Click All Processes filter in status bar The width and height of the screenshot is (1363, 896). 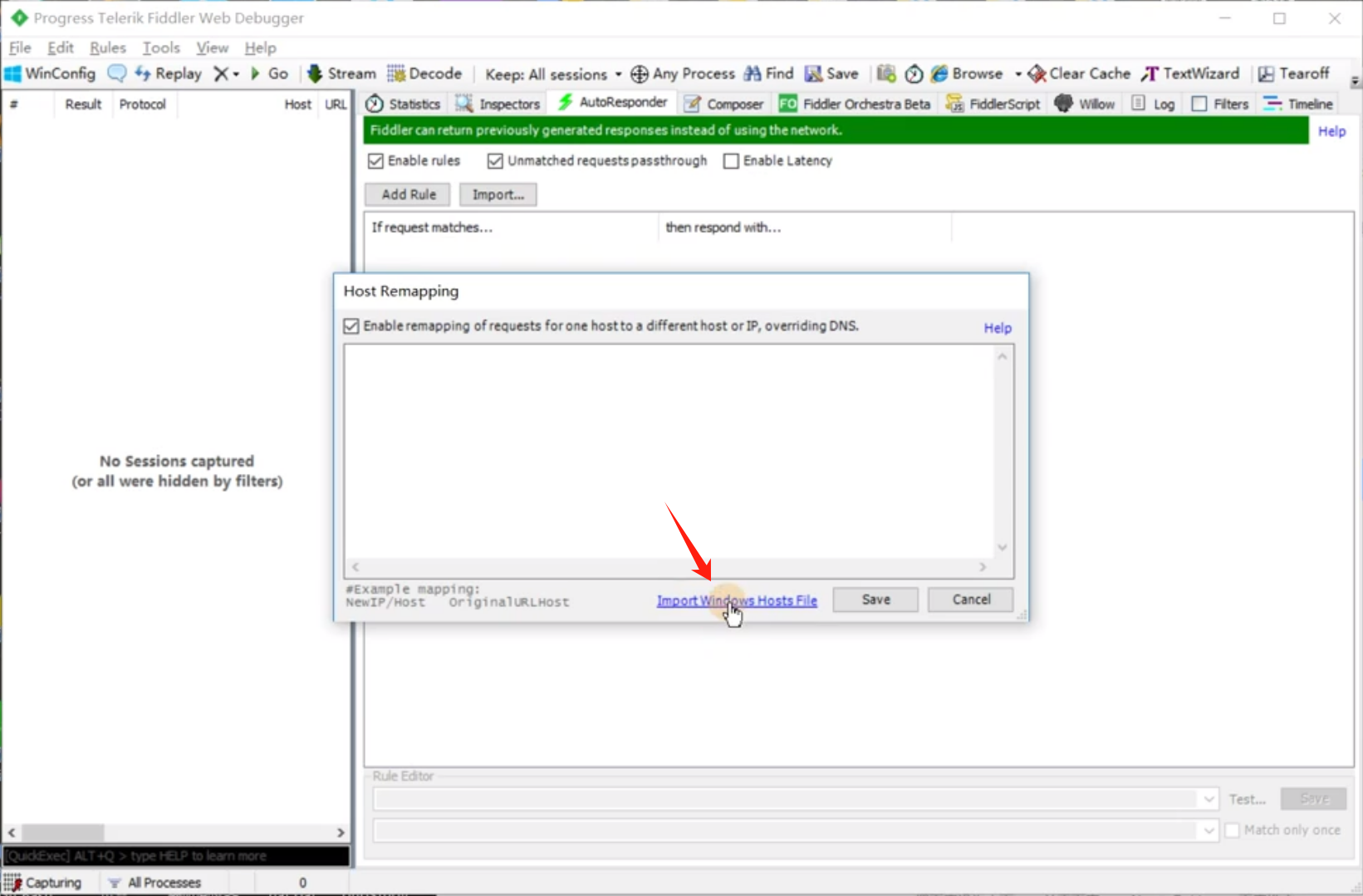(x=154, y=883)
